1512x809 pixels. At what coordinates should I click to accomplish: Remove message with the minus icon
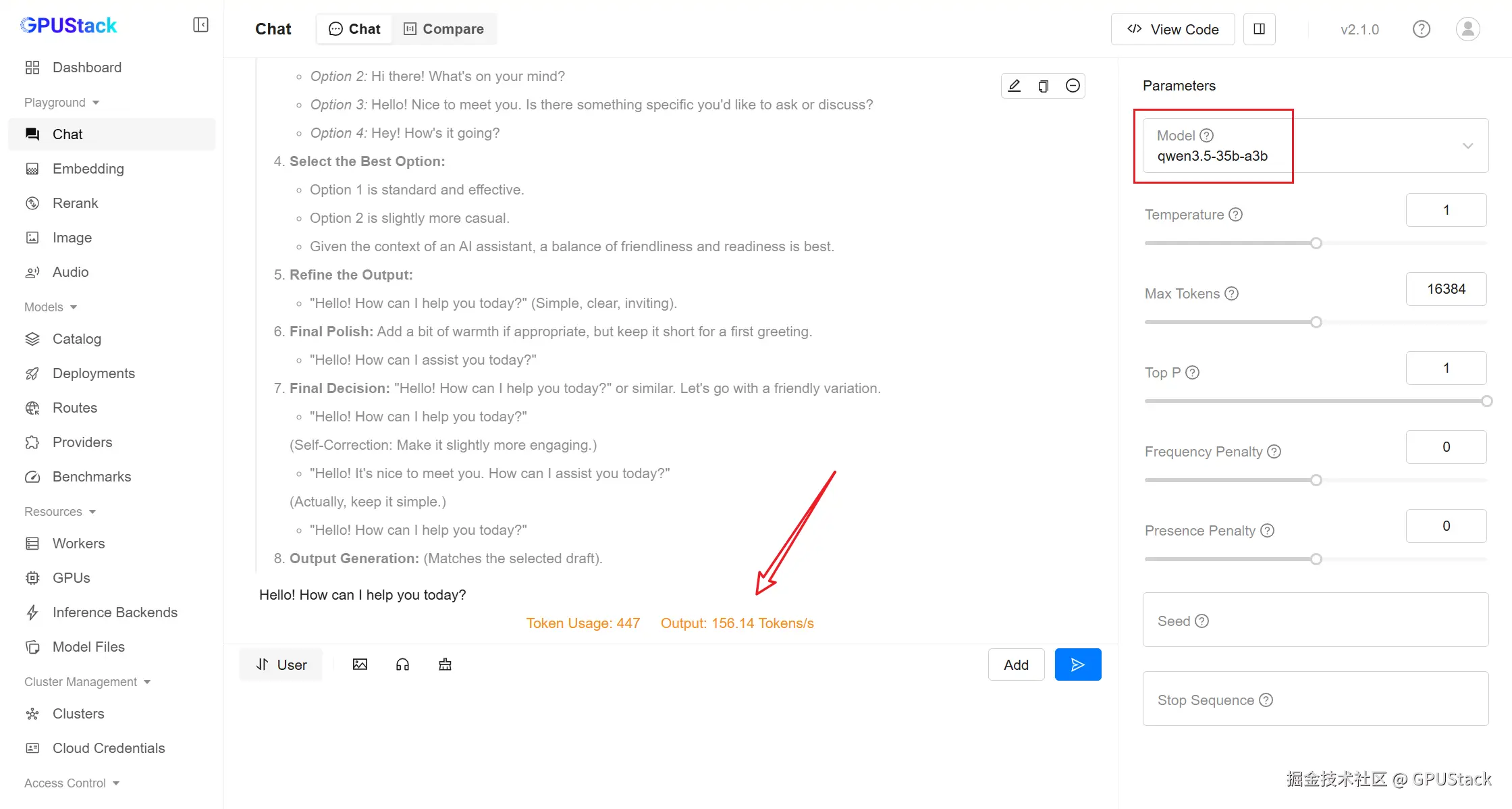tap(1073, 86)
